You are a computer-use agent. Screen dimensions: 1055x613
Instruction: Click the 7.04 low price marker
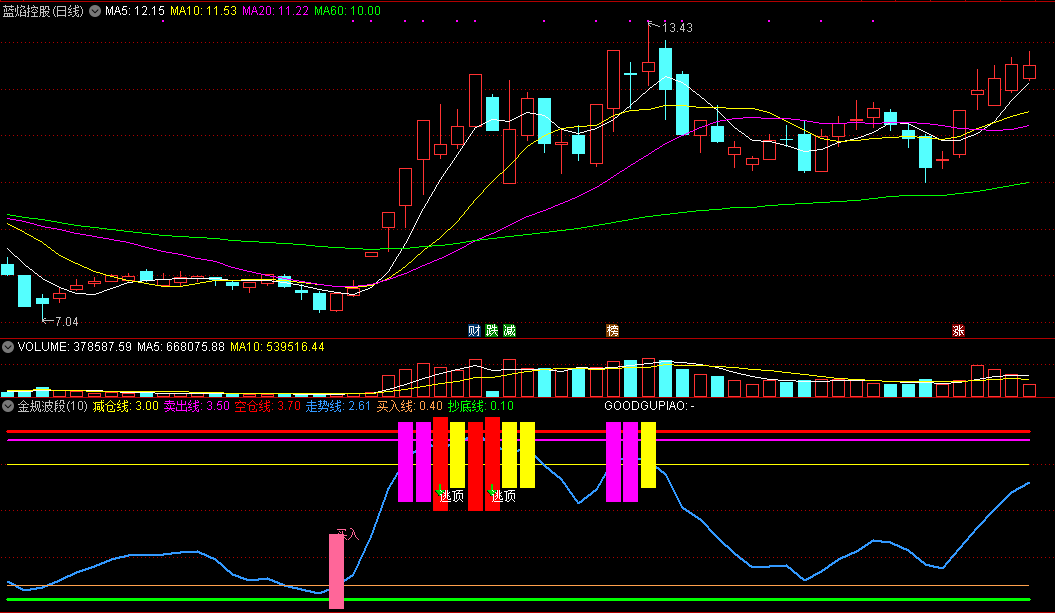(x=66, y=322)
